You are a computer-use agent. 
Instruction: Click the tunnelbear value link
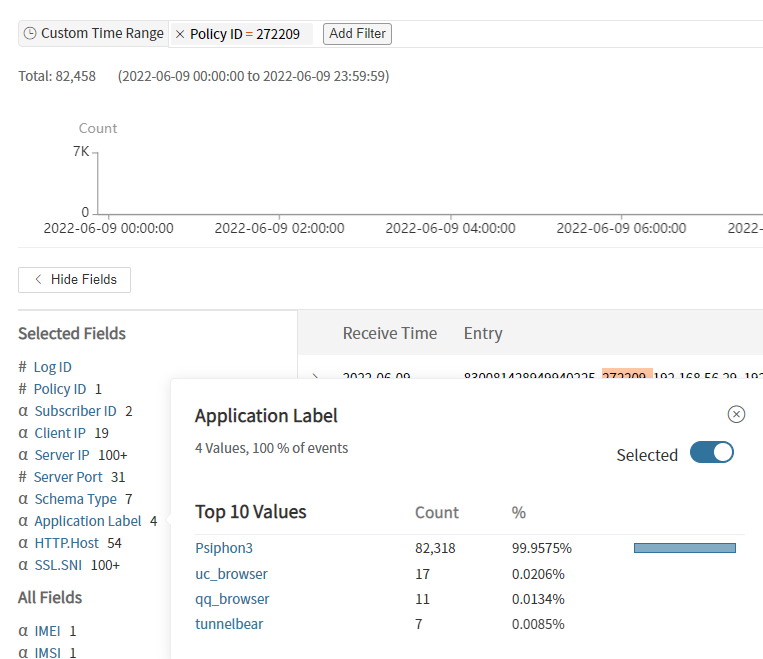229,624
